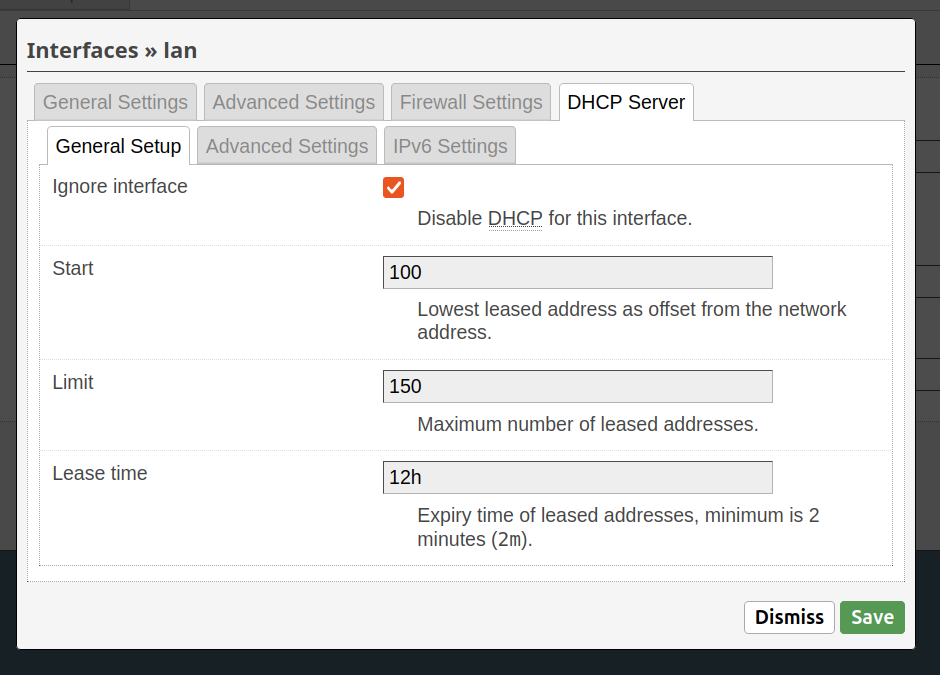The height and width of the screenshot is (675, 940).
Task: Switch to the DHCP Server tab
Action: 626,101
